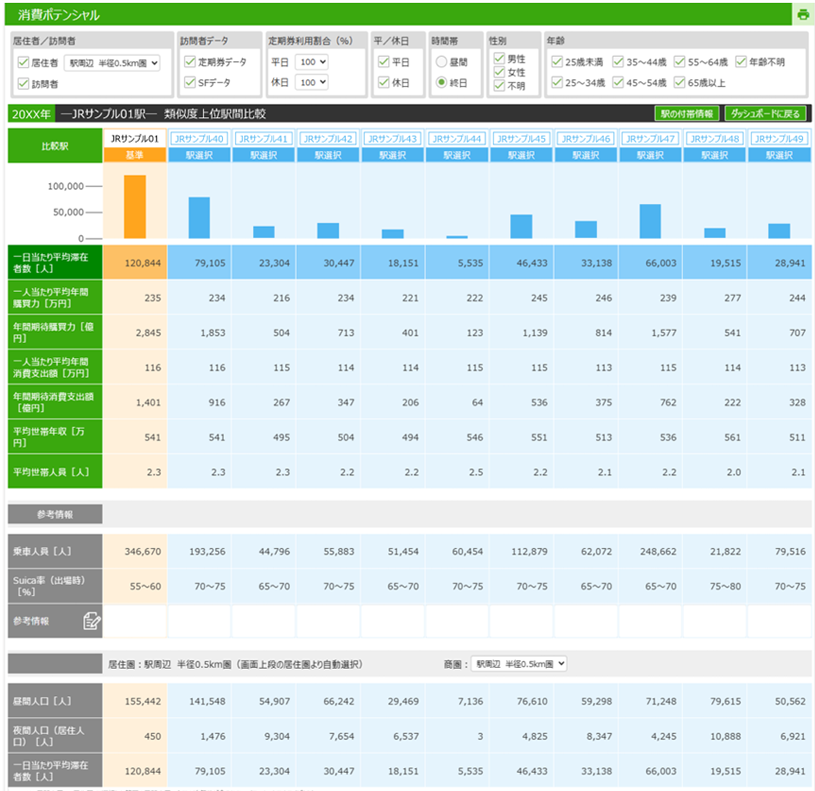
Task: Open the 平日 commuter pass ratio dropdown
Action: (312, 62)
